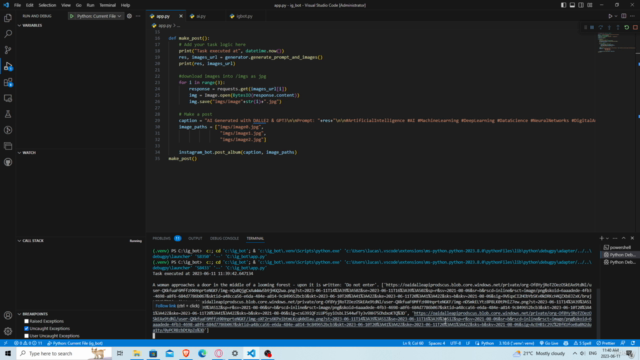
Task: Switch to the Output panel tab
Action: pos(195,238)
